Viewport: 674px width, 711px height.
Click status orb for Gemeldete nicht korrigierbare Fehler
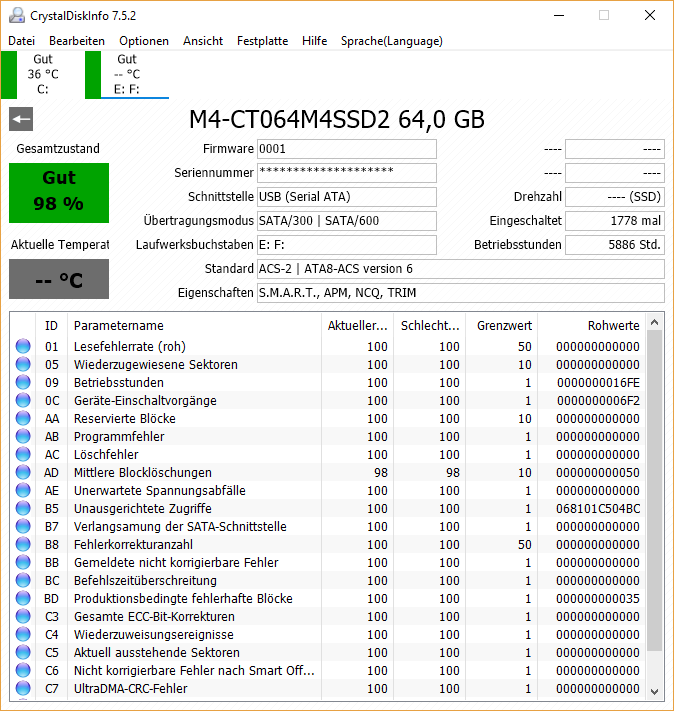23,563
